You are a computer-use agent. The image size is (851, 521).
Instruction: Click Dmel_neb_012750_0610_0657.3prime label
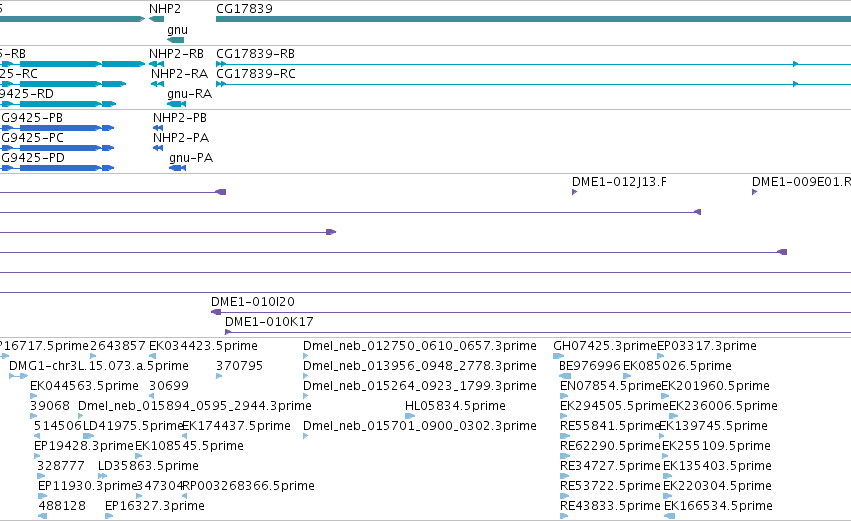[420, 346]
